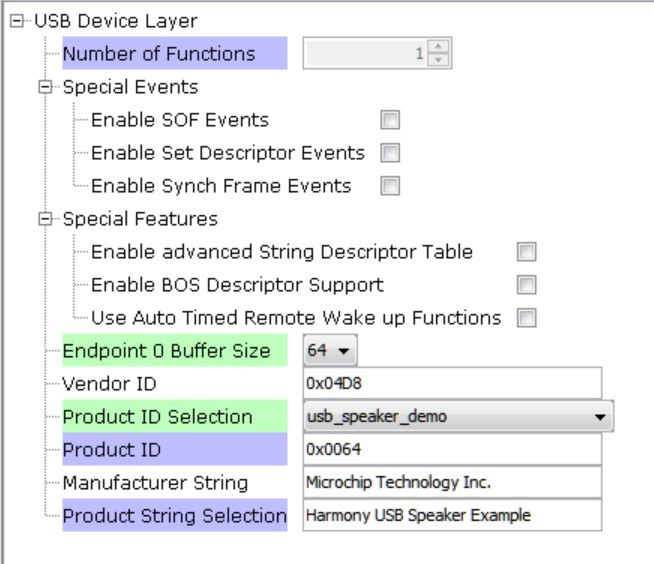The width and height of the screenshot is (654, 564).
Task: Click the Manufacturer String text field
Action: [x=453, y=482]
